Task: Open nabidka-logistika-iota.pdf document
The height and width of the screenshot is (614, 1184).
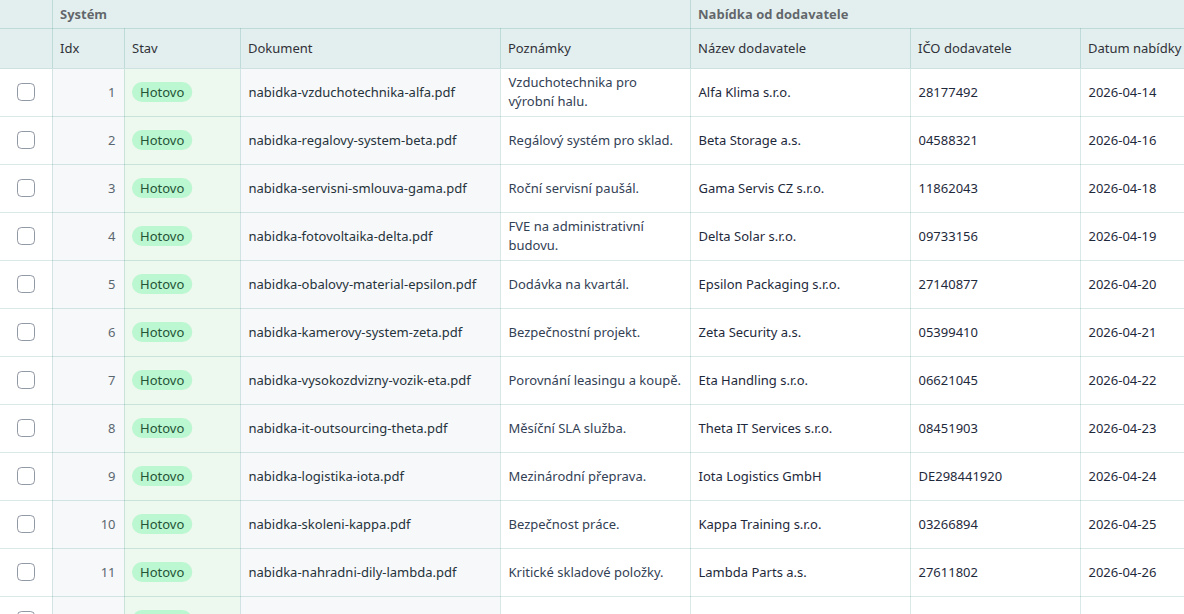Action: [x=326, y=477]
